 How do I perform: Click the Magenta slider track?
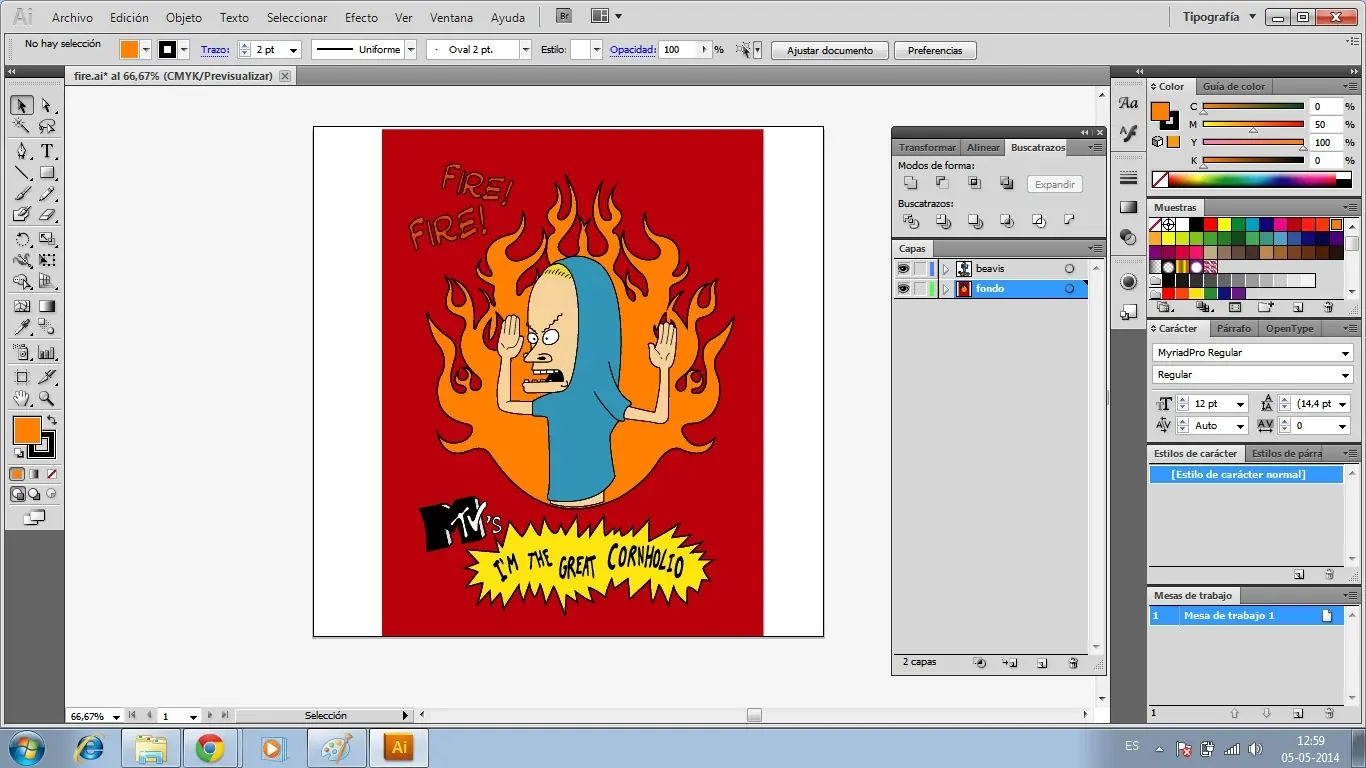click(1253, 125)
